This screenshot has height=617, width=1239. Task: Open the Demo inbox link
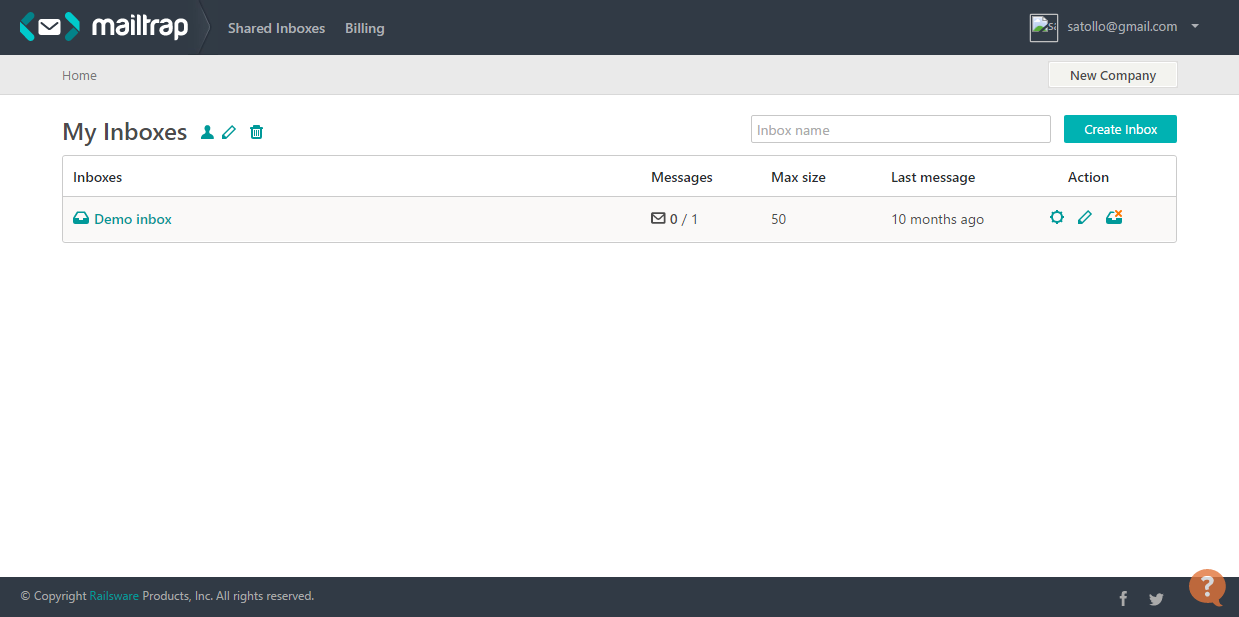(x=133, y=219)
